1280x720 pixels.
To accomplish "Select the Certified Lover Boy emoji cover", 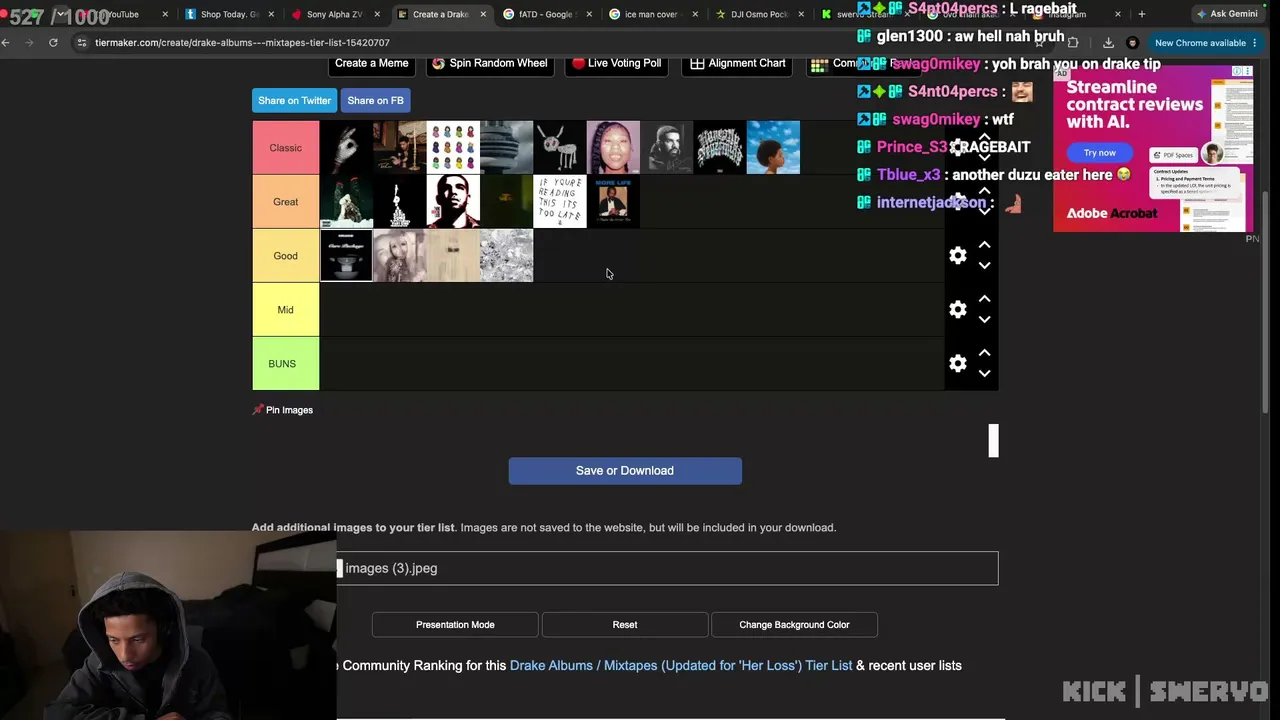I will (x=453, y=148).
